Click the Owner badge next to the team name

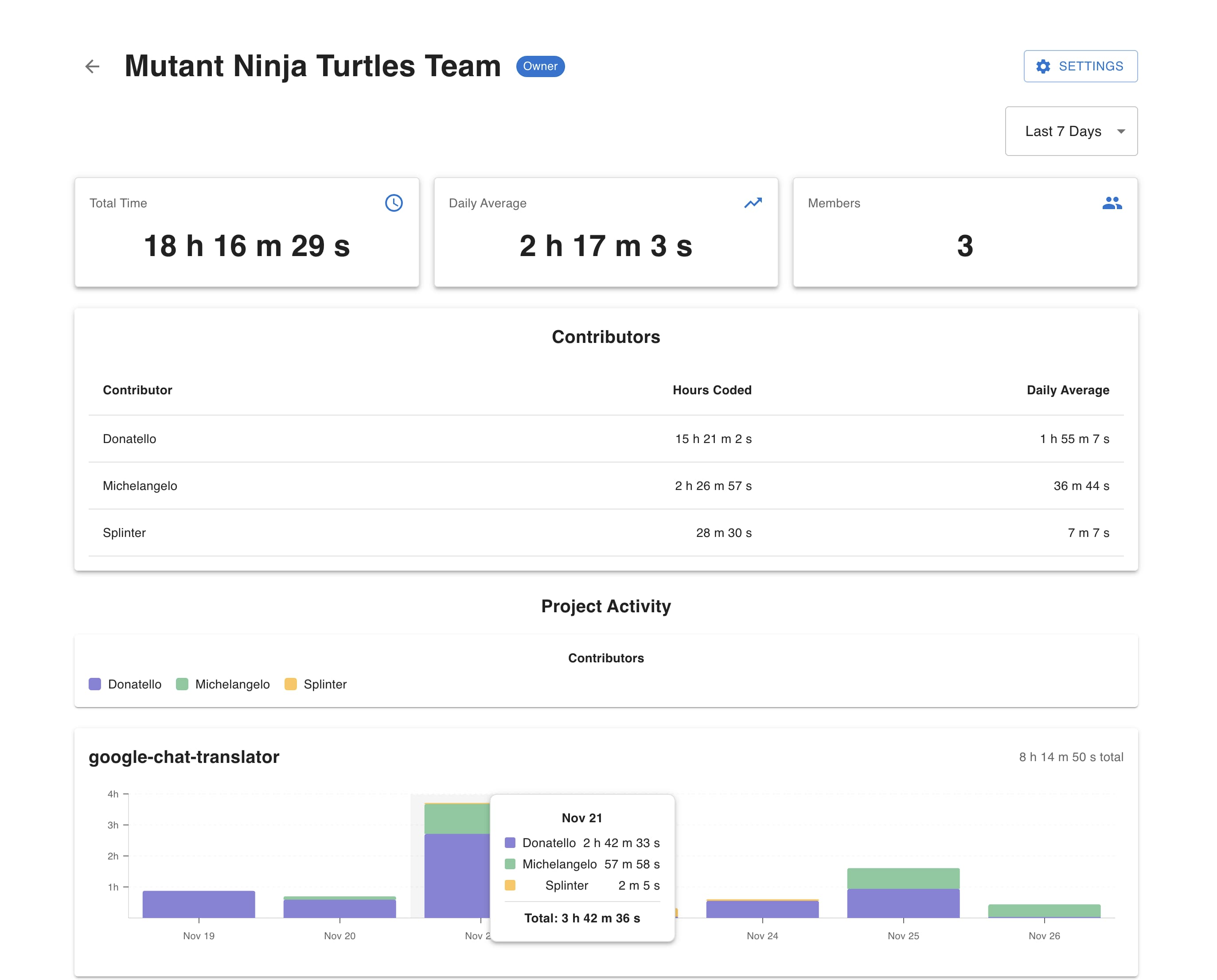540,66
